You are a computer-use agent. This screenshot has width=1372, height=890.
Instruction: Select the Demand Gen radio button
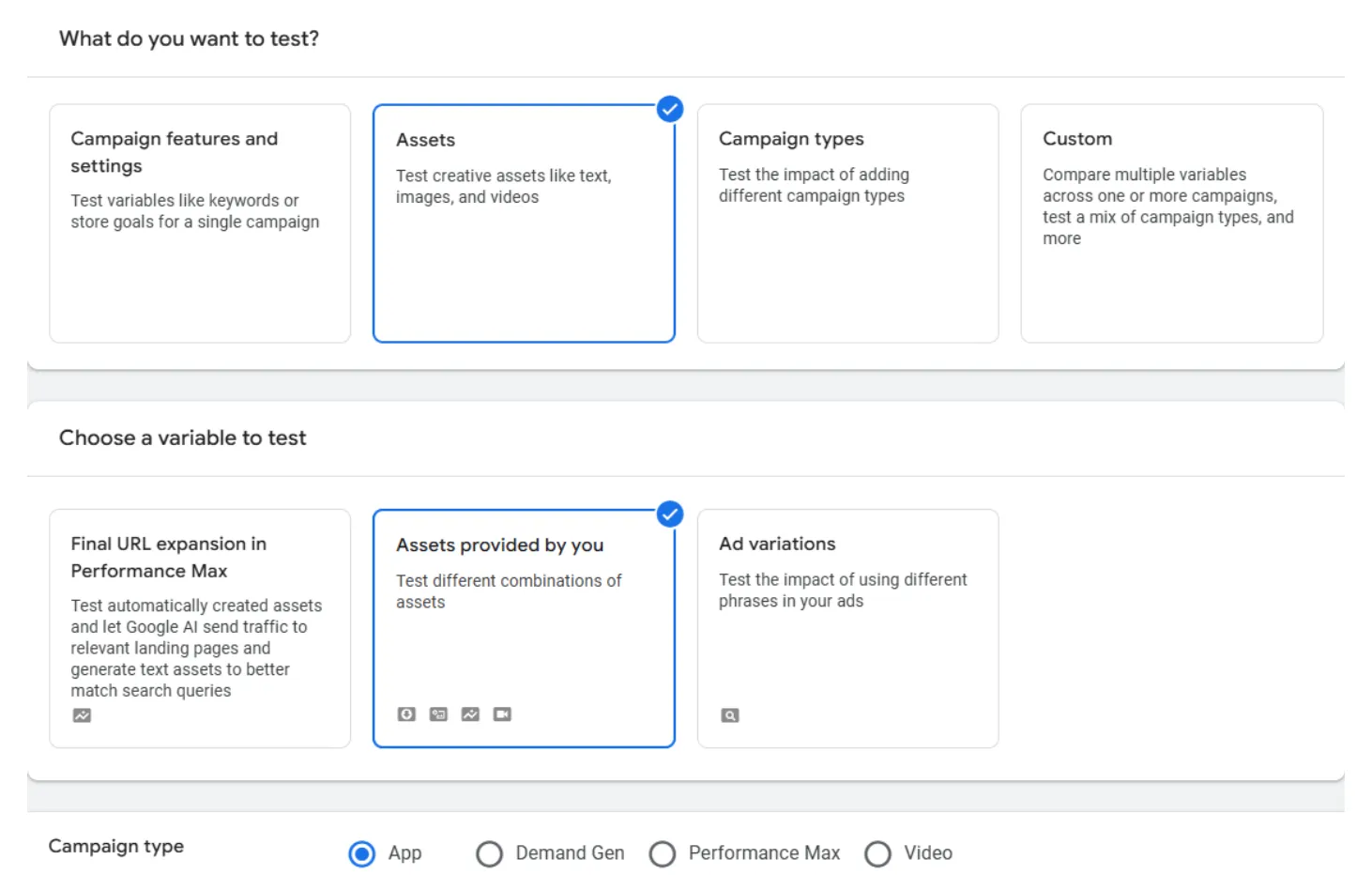point(489,853)
